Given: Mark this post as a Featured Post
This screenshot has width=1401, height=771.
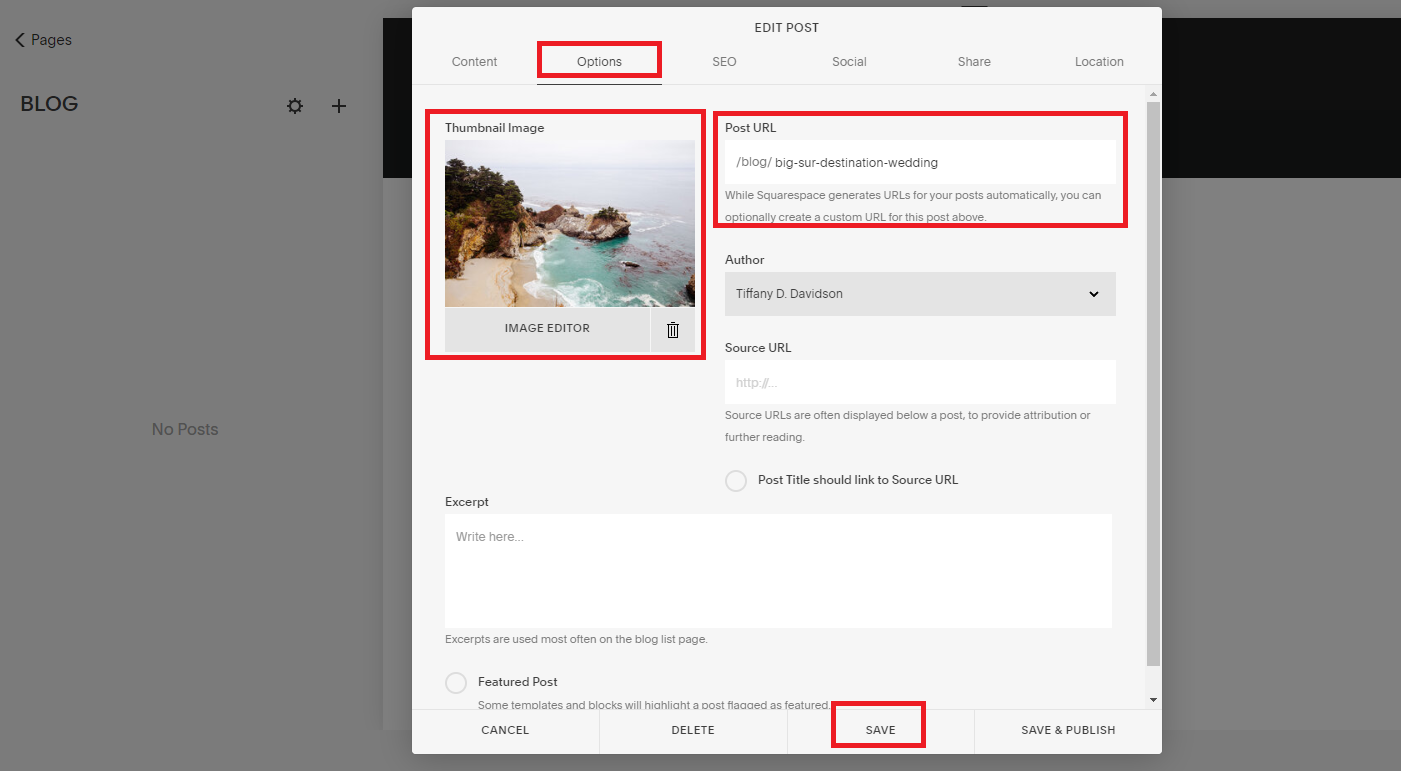Looking at the screenshot, I should click(456, 682).
